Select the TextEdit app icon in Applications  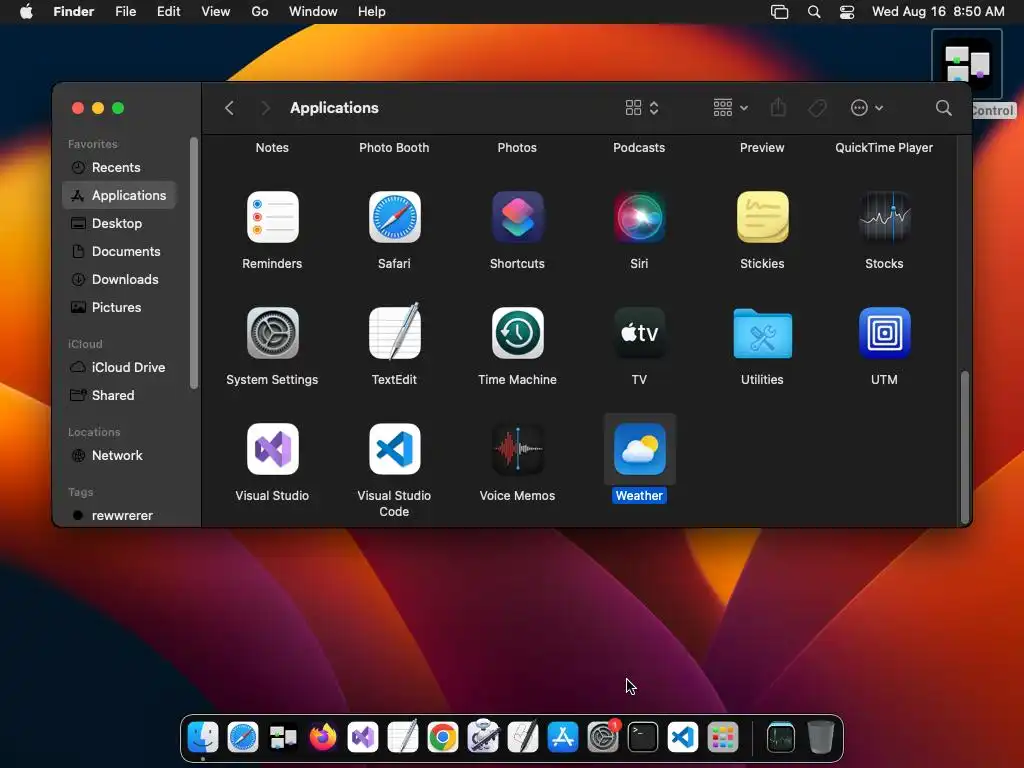point(394,332)
